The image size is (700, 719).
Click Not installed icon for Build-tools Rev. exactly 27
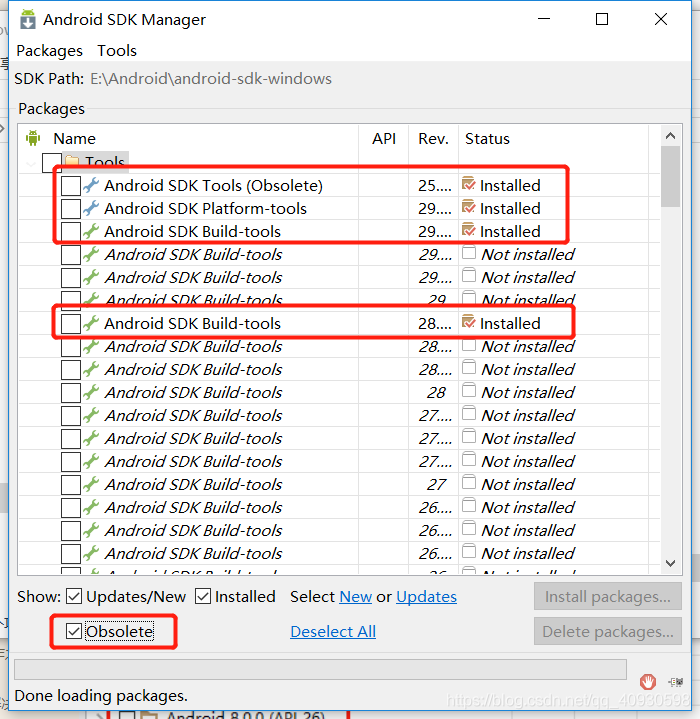(469, 483)
